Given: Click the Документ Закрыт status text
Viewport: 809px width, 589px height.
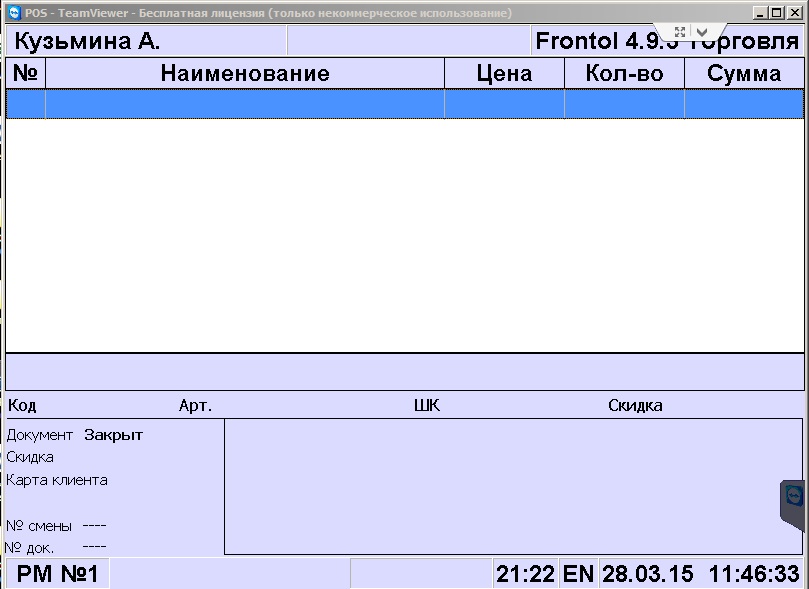Looking at the screenshot, I should click(x=75, y=435).
